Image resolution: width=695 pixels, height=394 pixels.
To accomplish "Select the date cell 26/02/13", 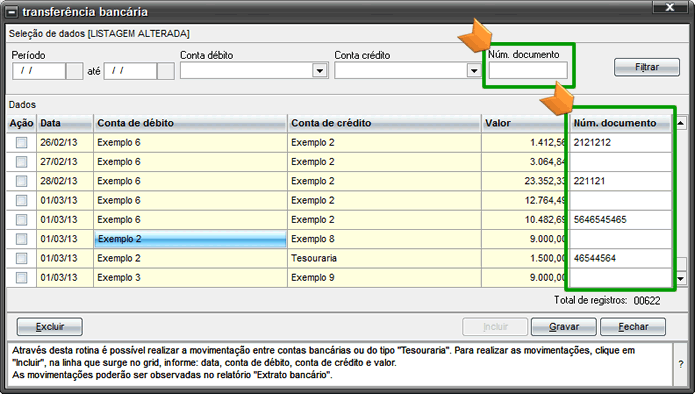I will tap(65, 143).
